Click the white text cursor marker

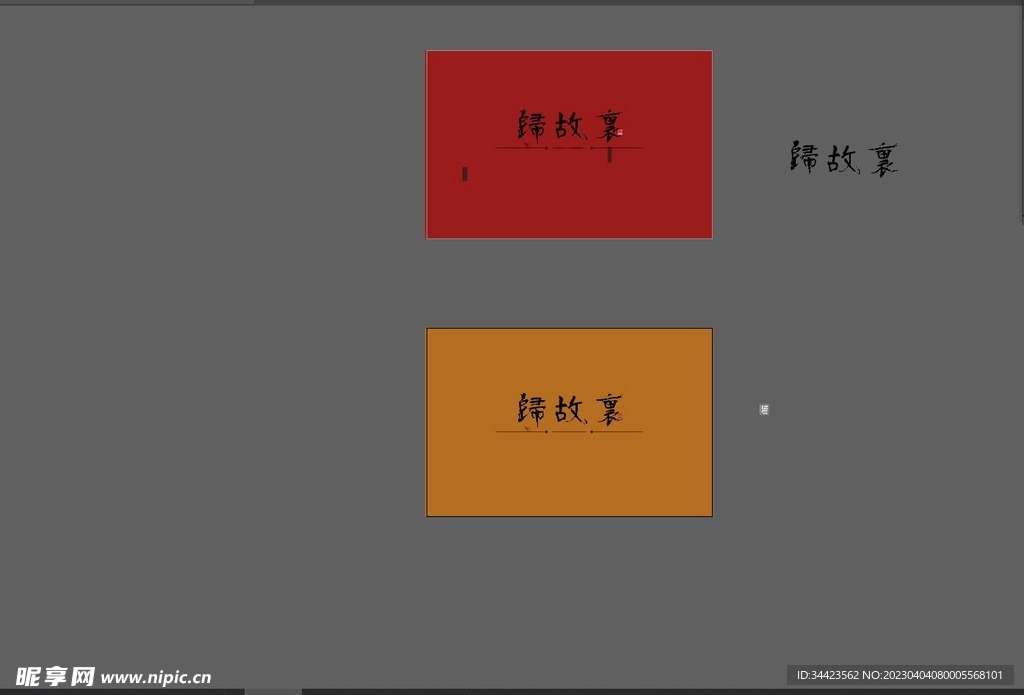point(465,173)
